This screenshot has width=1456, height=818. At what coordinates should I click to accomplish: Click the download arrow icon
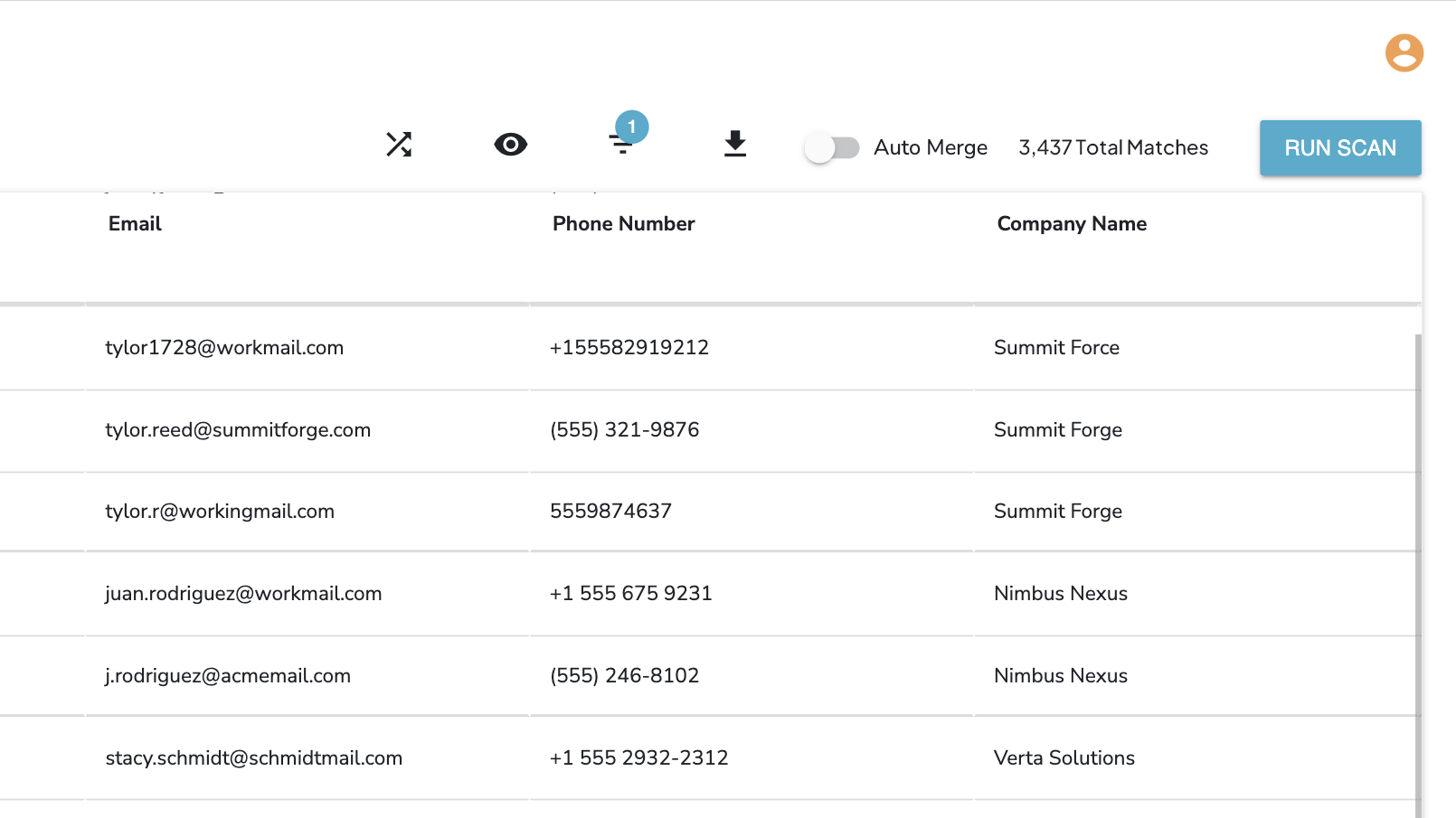(735, 144)
